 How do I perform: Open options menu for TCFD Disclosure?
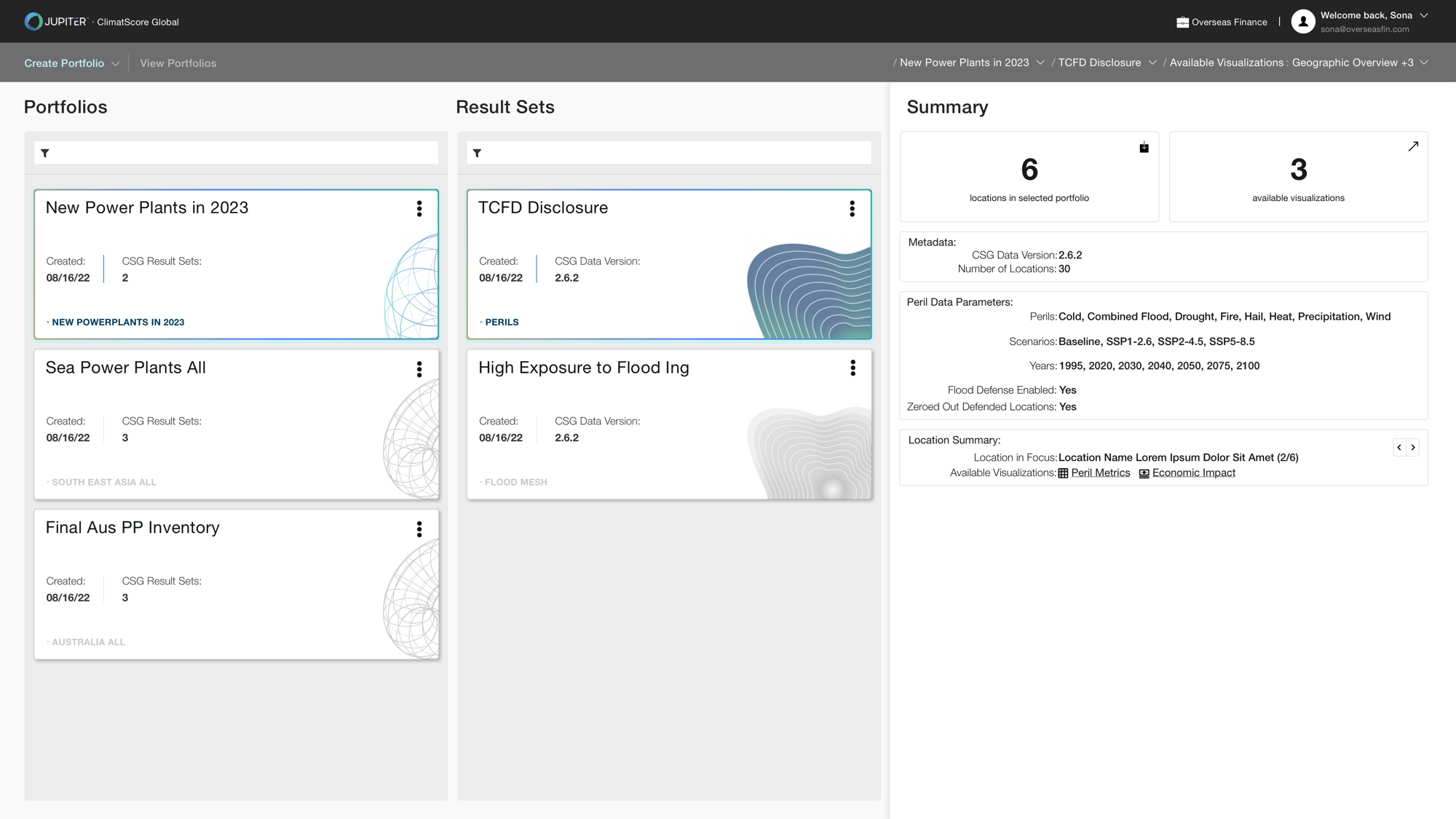click(852, 209)
